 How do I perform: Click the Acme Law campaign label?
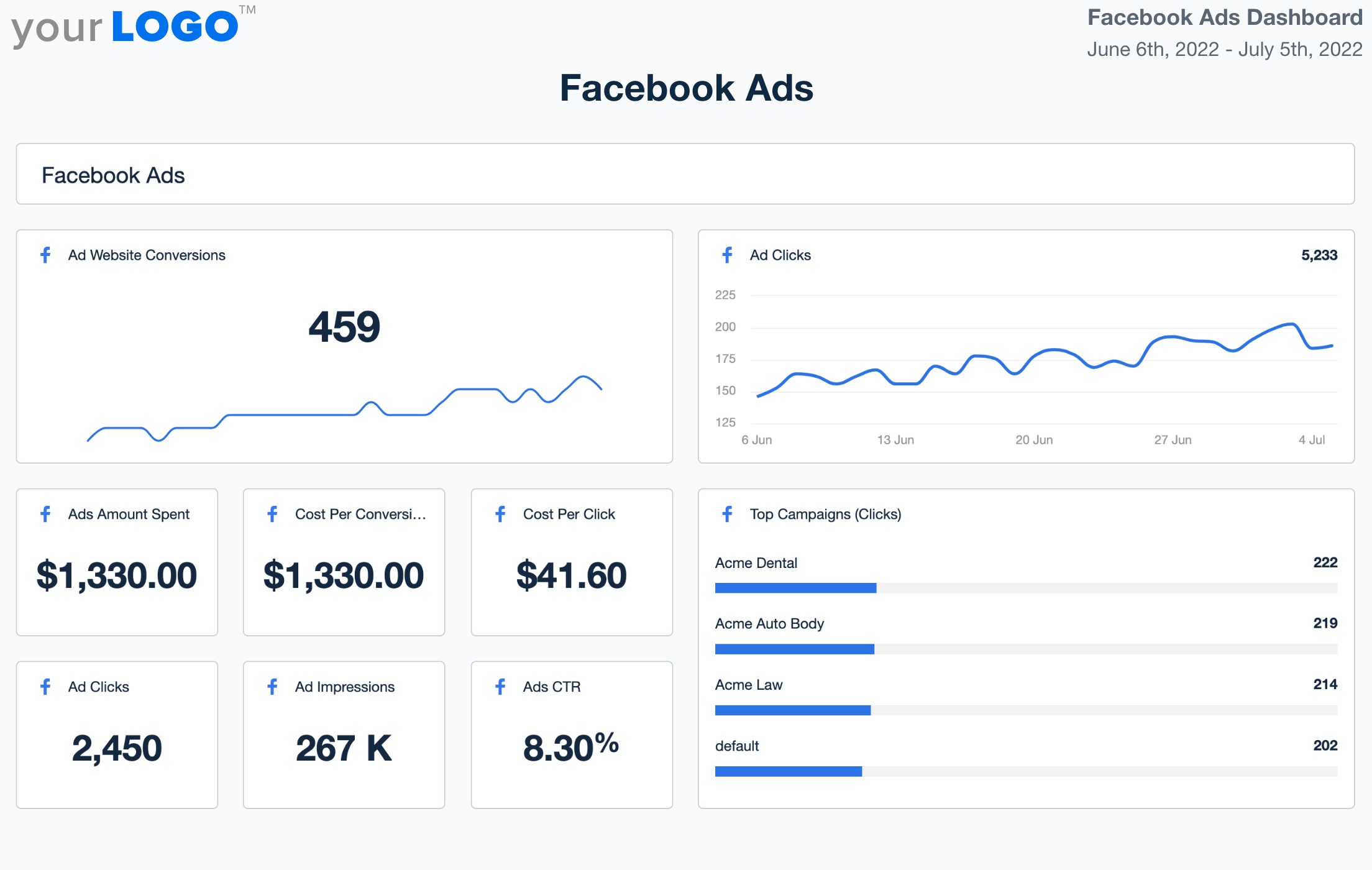748,685
